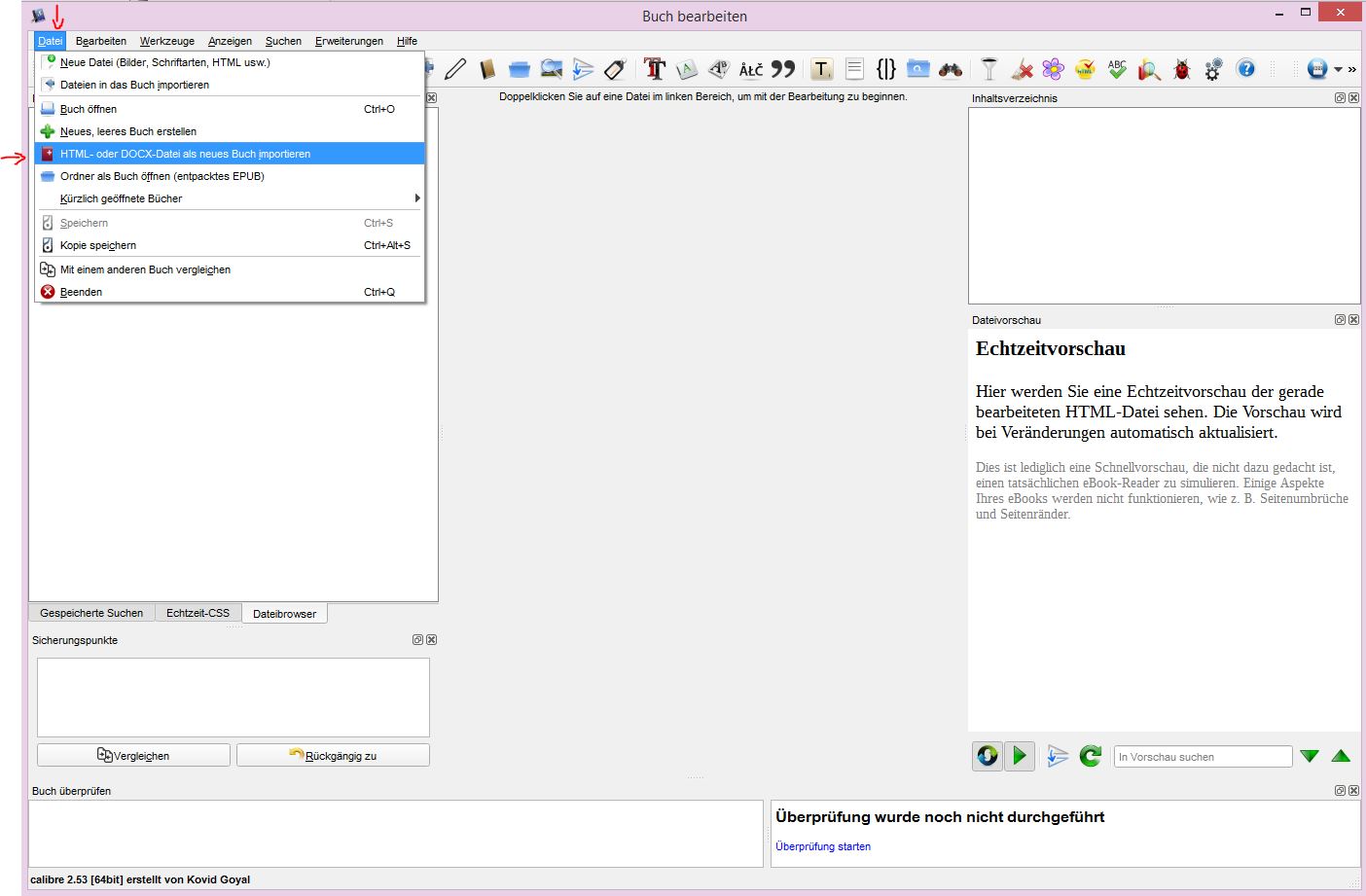Open the Anzeigen menu
This screenshot has height=896, width=1366.
(230, 41)
